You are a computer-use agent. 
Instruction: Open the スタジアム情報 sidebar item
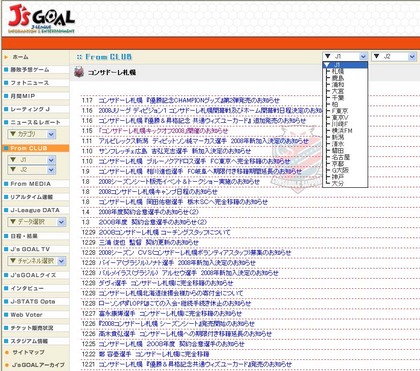click(29, 341)
